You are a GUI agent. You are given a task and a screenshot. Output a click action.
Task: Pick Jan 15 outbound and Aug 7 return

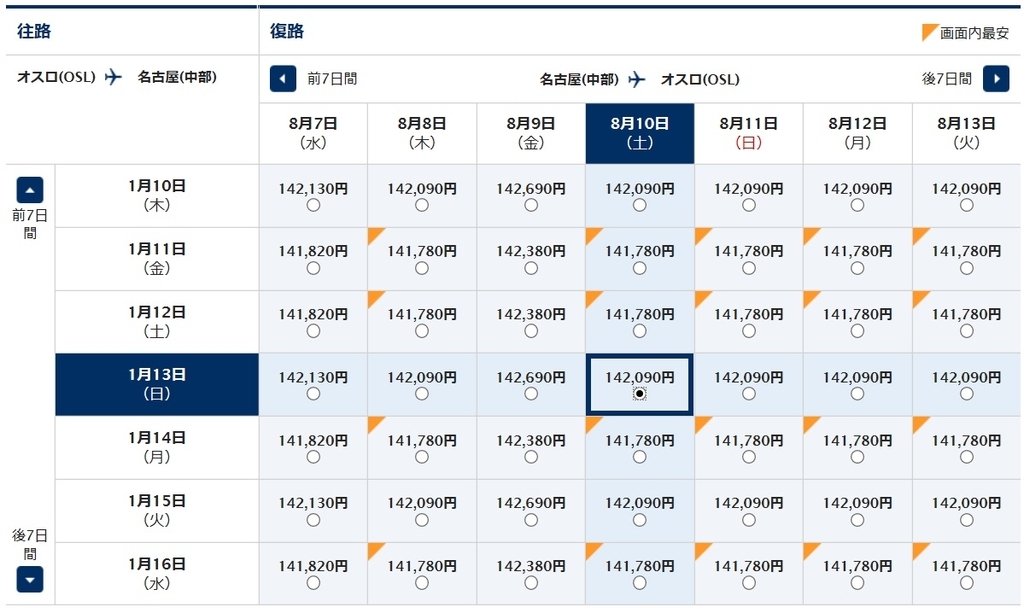[x=313, y=520]
